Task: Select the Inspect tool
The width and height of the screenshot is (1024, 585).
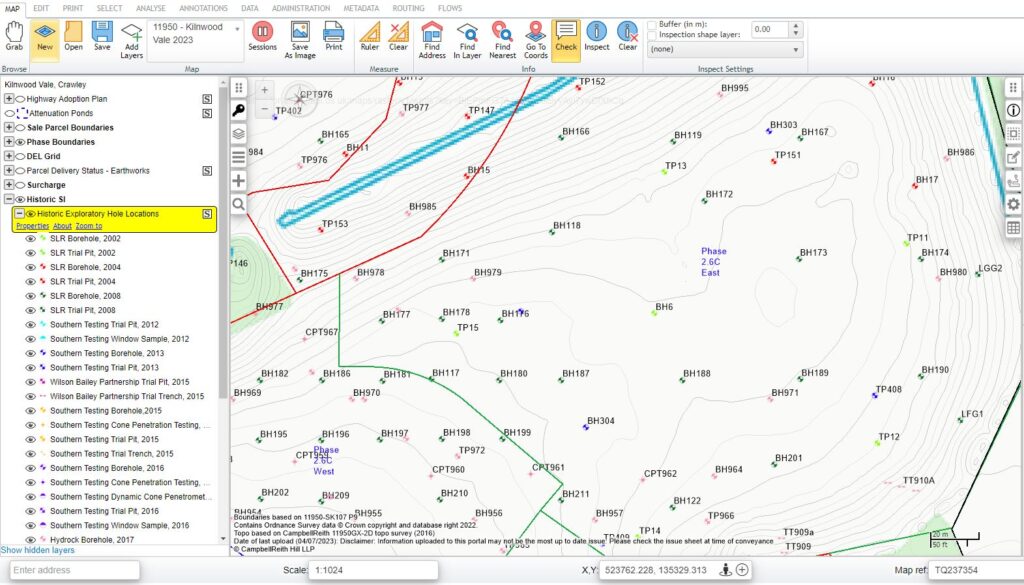Action: [596, 37]
